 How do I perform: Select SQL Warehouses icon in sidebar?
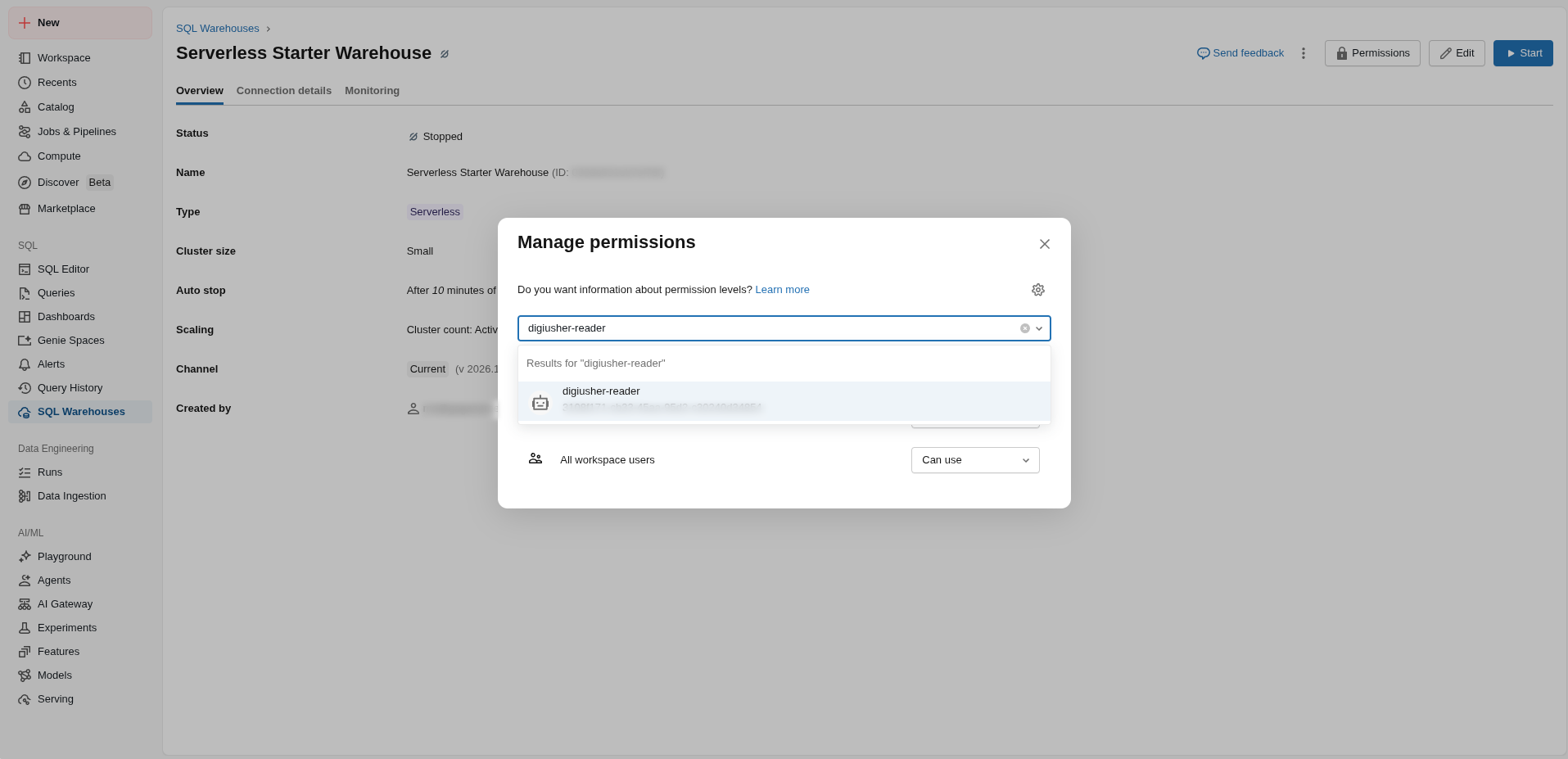(x=25, y=412)
